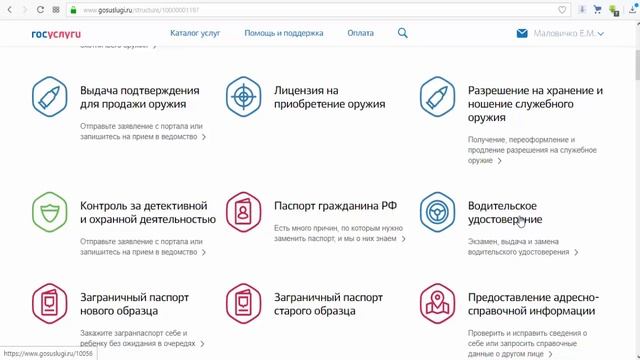Click the chevron after passport replacement description

tap(403, 239)
